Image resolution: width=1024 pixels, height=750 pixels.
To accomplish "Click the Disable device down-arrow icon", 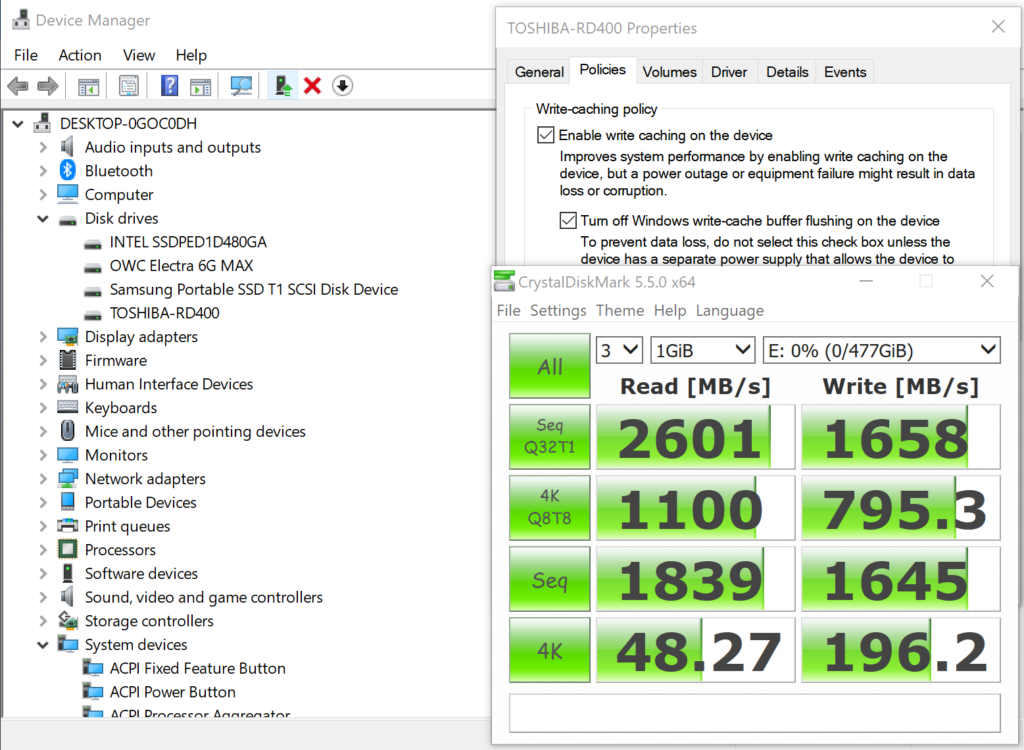I will 342,86.
